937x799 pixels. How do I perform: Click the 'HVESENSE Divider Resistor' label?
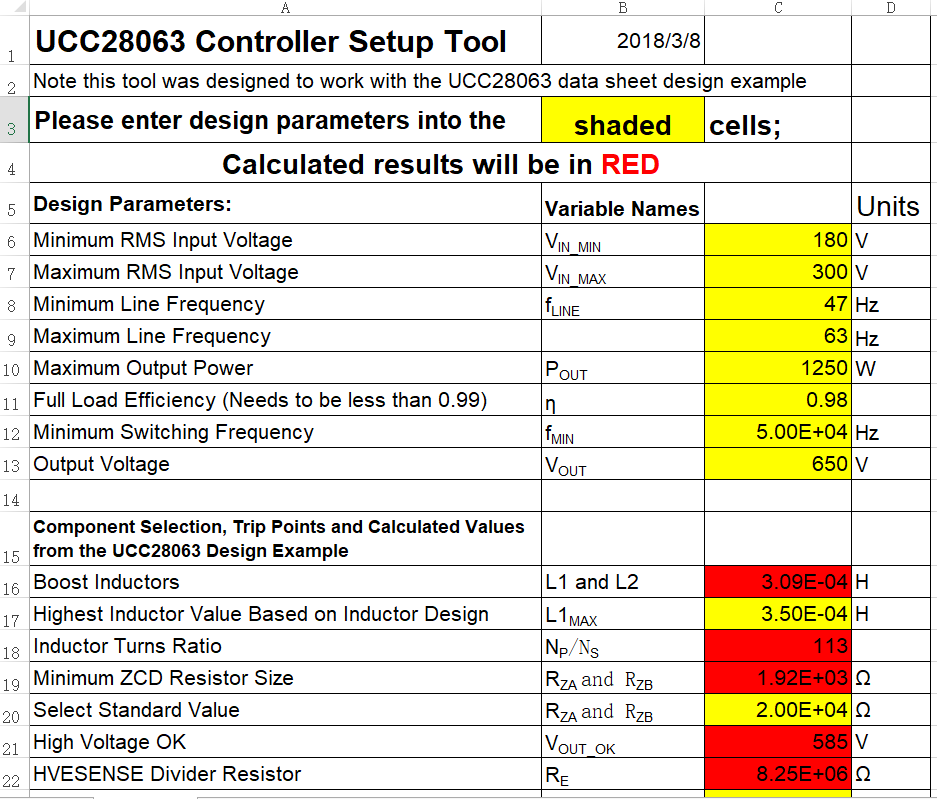pyautogui.click(x=167, y=774)
